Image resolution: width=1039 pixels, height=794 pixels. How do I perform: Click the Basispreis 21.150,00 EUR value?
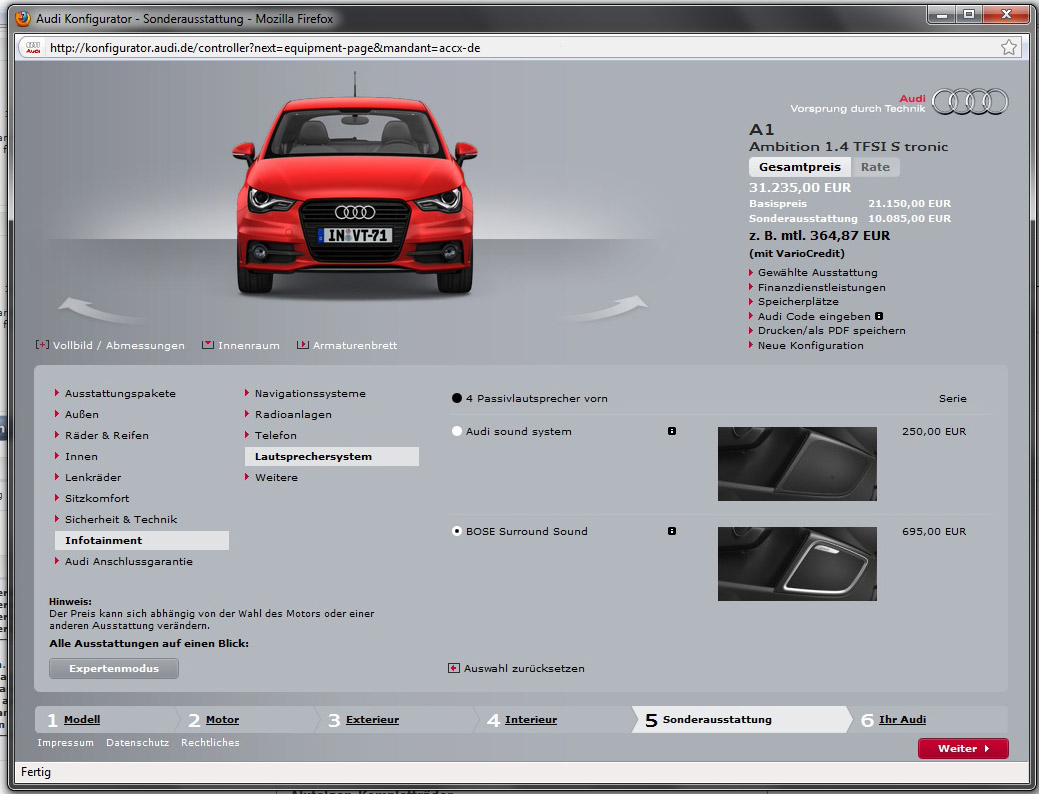pos(909,203)
